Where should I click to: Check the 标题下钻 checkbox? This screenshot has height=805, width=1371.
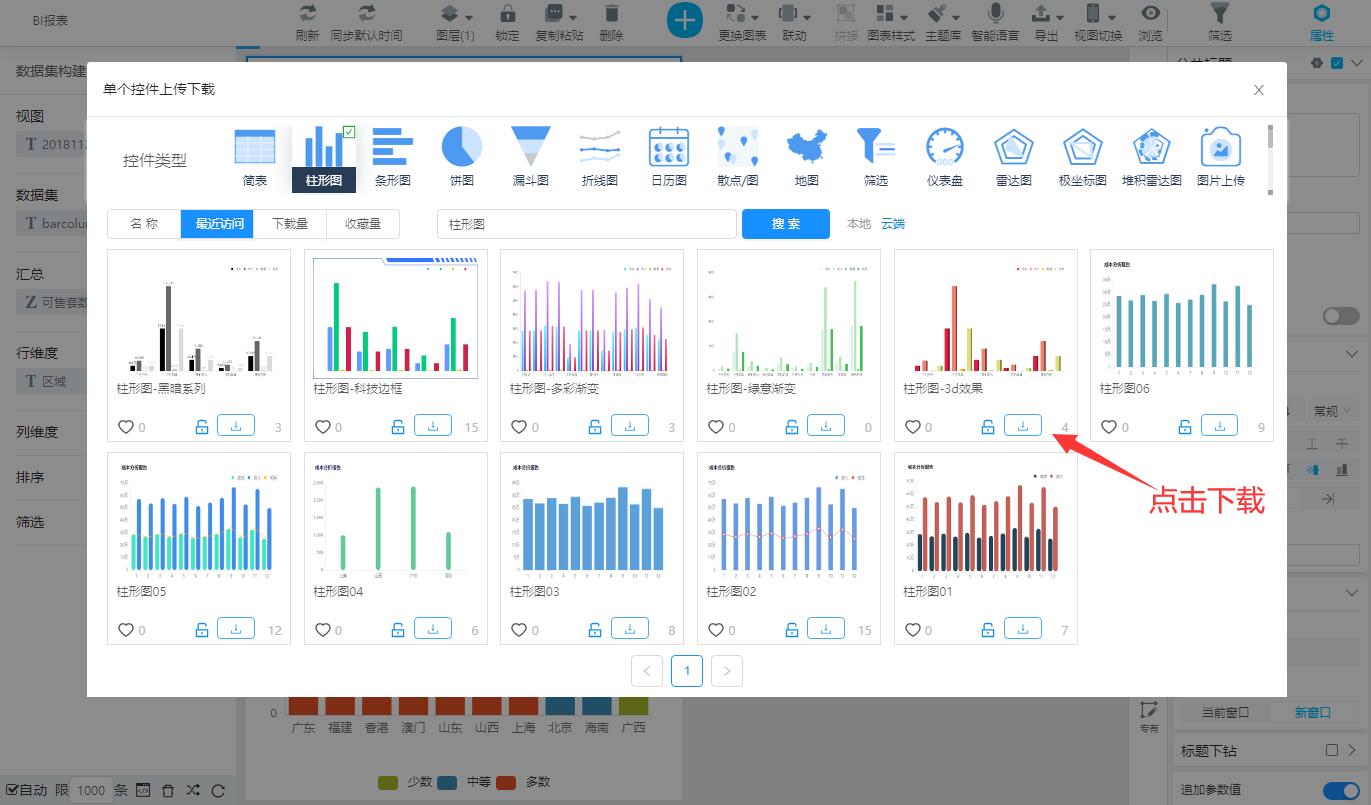[1332, 750]
